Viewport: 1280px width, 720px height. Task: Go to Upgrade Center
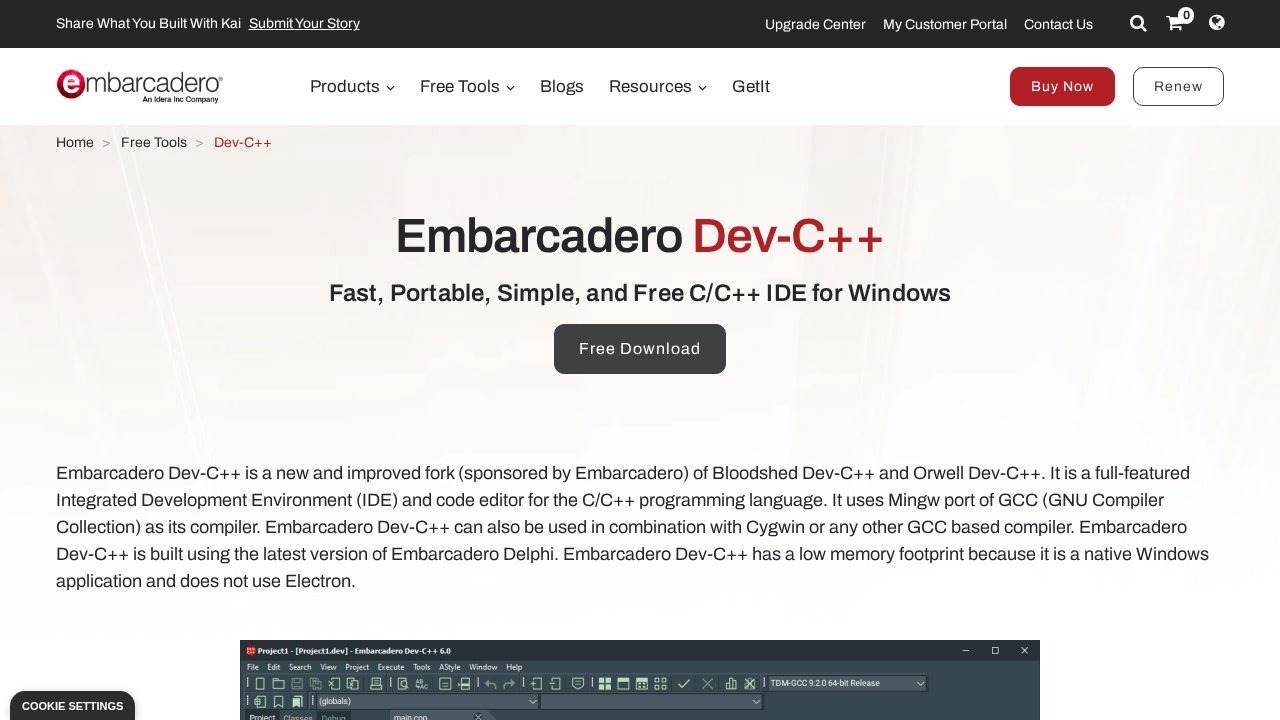pyautogui.click(x=815, y=24)
